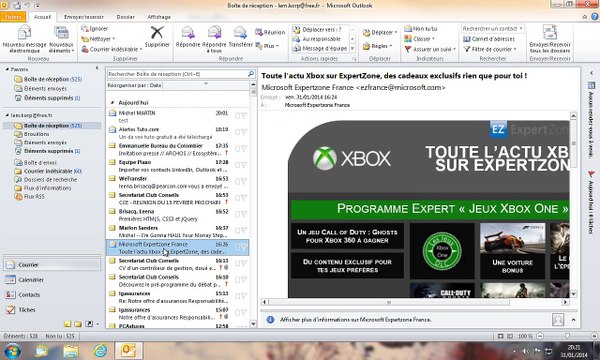Viewport: 600px width, 360px height.
Task: Switch to Contacts view
Action: (x=52, y=295)
